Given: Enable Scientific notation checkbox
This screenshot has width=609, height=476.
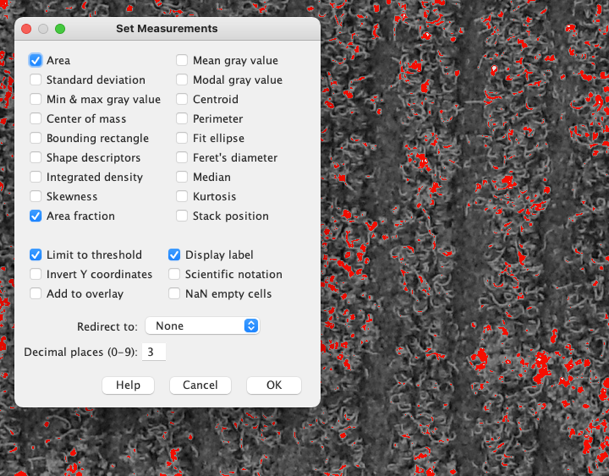Looking at the screenshot, I should tap(175, 274).
